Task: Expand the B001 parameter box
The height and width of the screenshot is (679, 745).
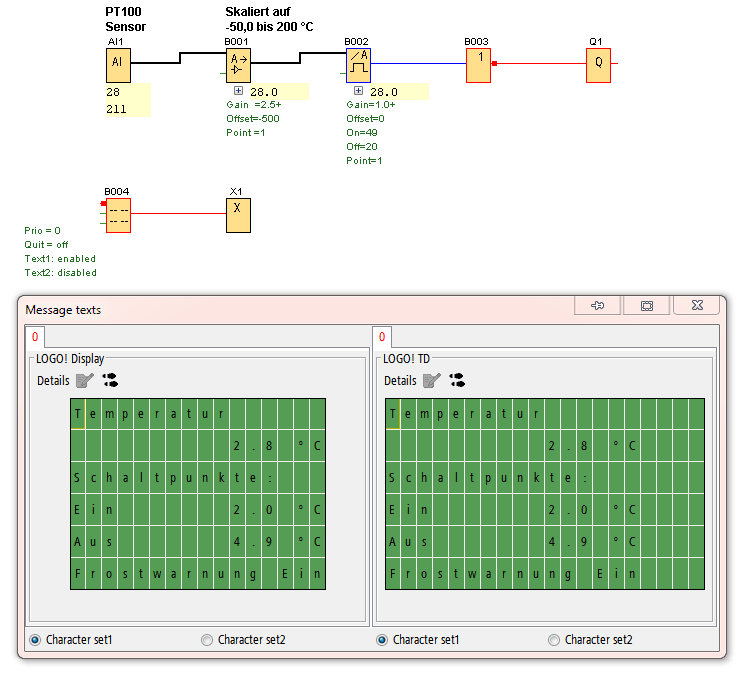Action: click(x=238, y=91)
